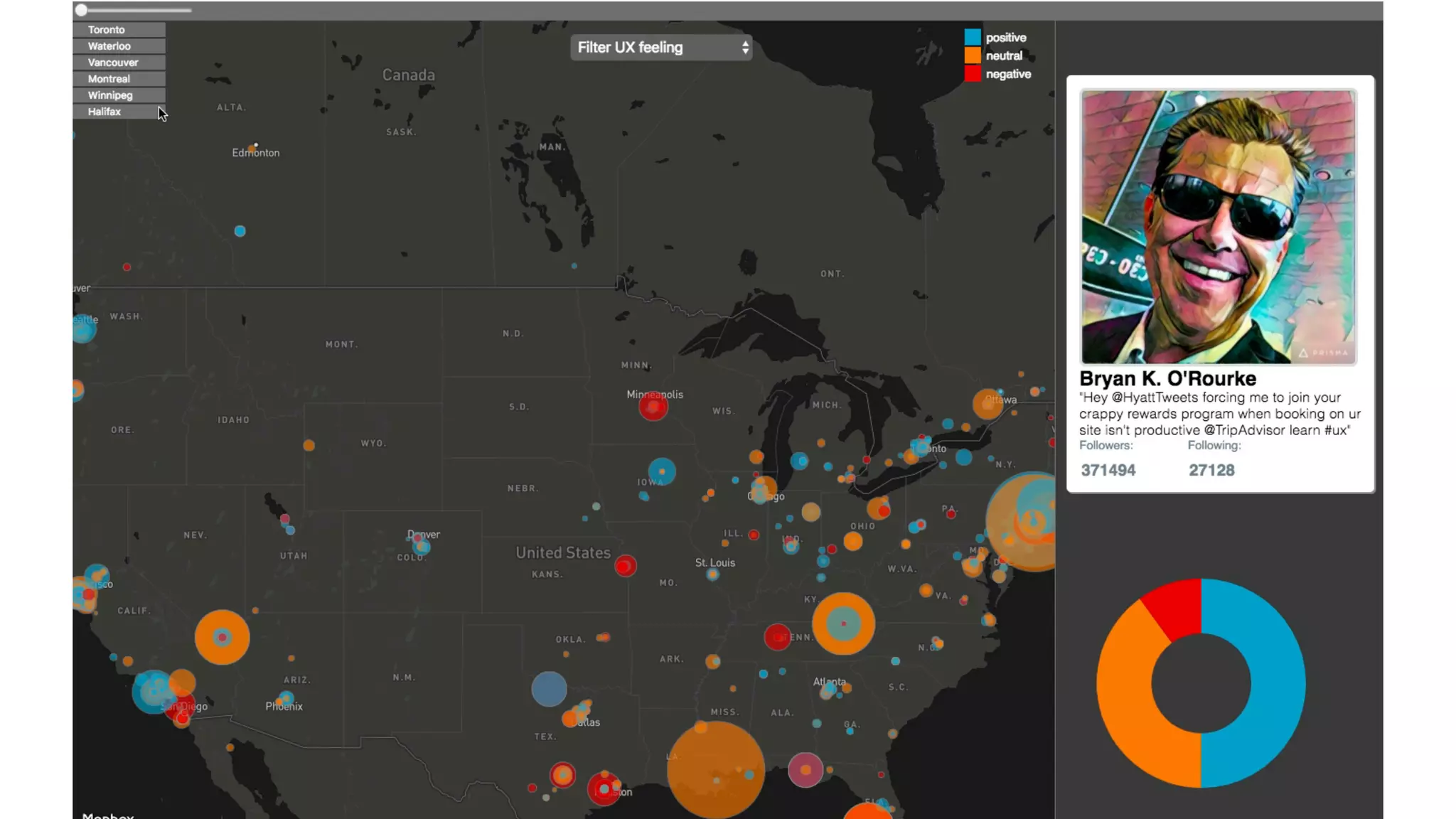Click the large orange bubble in Nevada
This screenshot has height=819, width=1456.
pyautogui.click(x=223, y=637)
